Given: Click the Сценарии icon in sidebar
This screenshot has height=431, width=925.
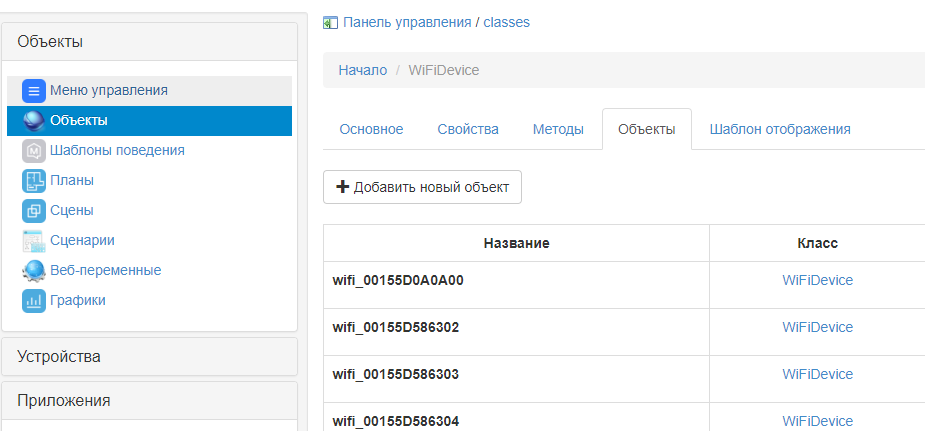Looking at the screenshot, I should 34,240.
